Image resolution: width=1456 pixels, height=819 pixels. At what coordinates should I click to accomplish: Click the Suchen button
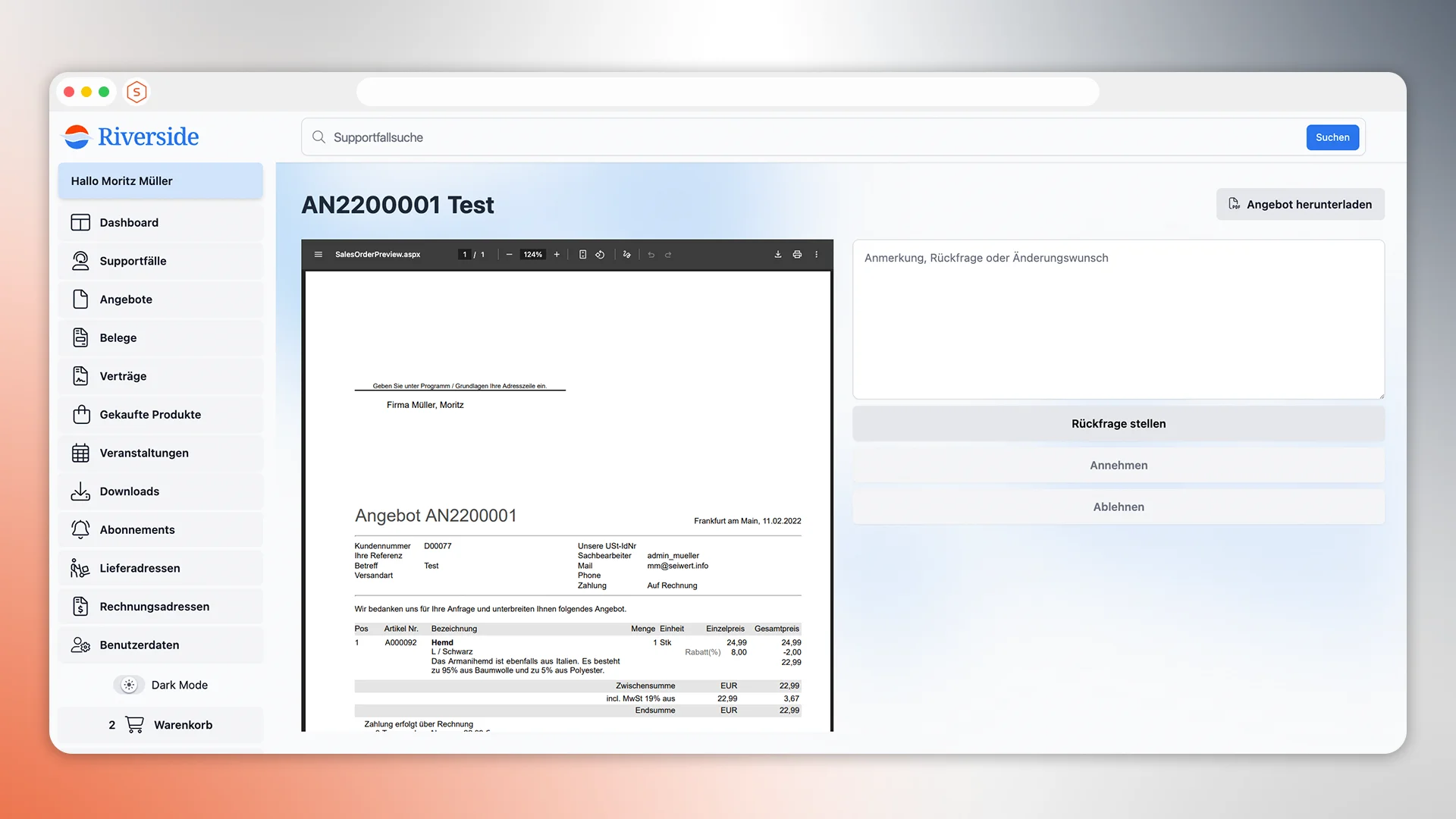(x=1332, y=137)
